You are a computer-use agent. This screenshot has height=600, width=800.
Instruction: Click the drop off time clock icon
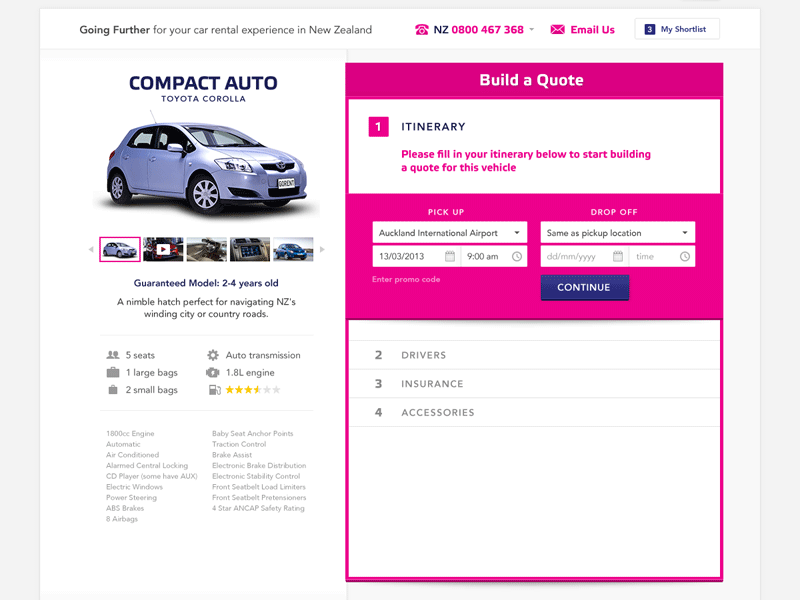[686, 256]
